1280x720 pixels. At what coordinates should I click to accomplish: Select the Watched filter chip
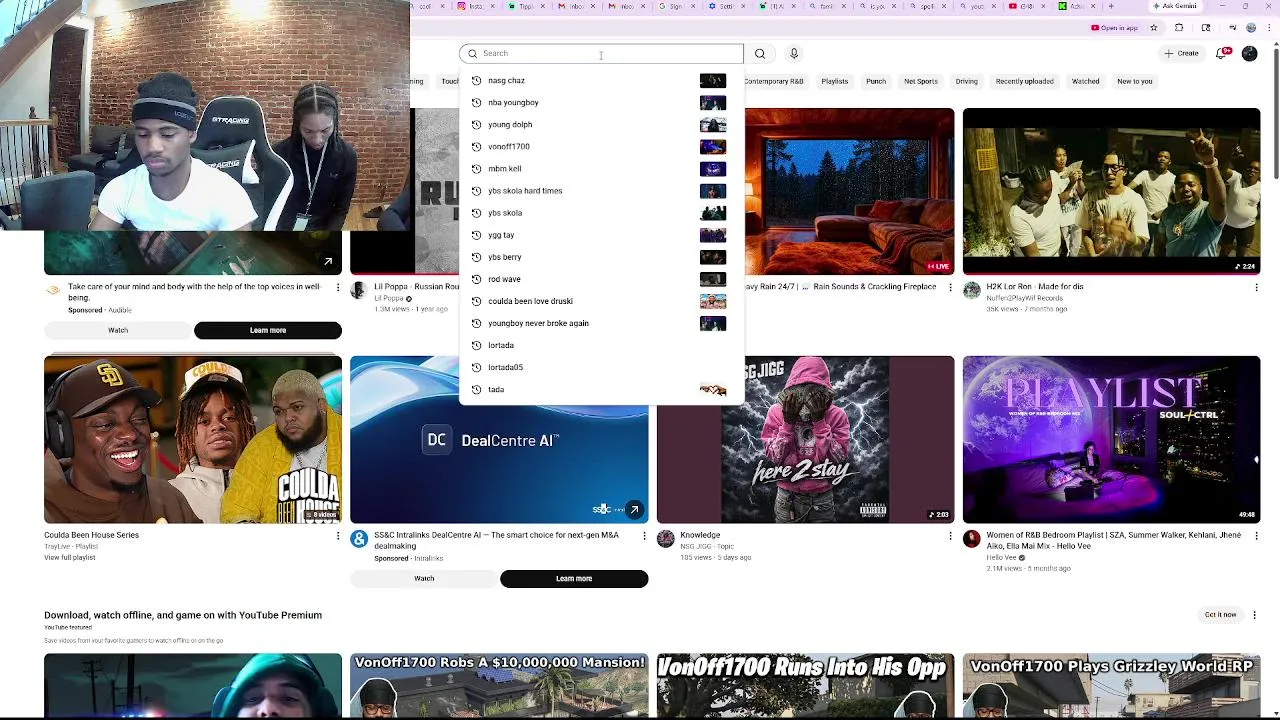(1085, 81)
